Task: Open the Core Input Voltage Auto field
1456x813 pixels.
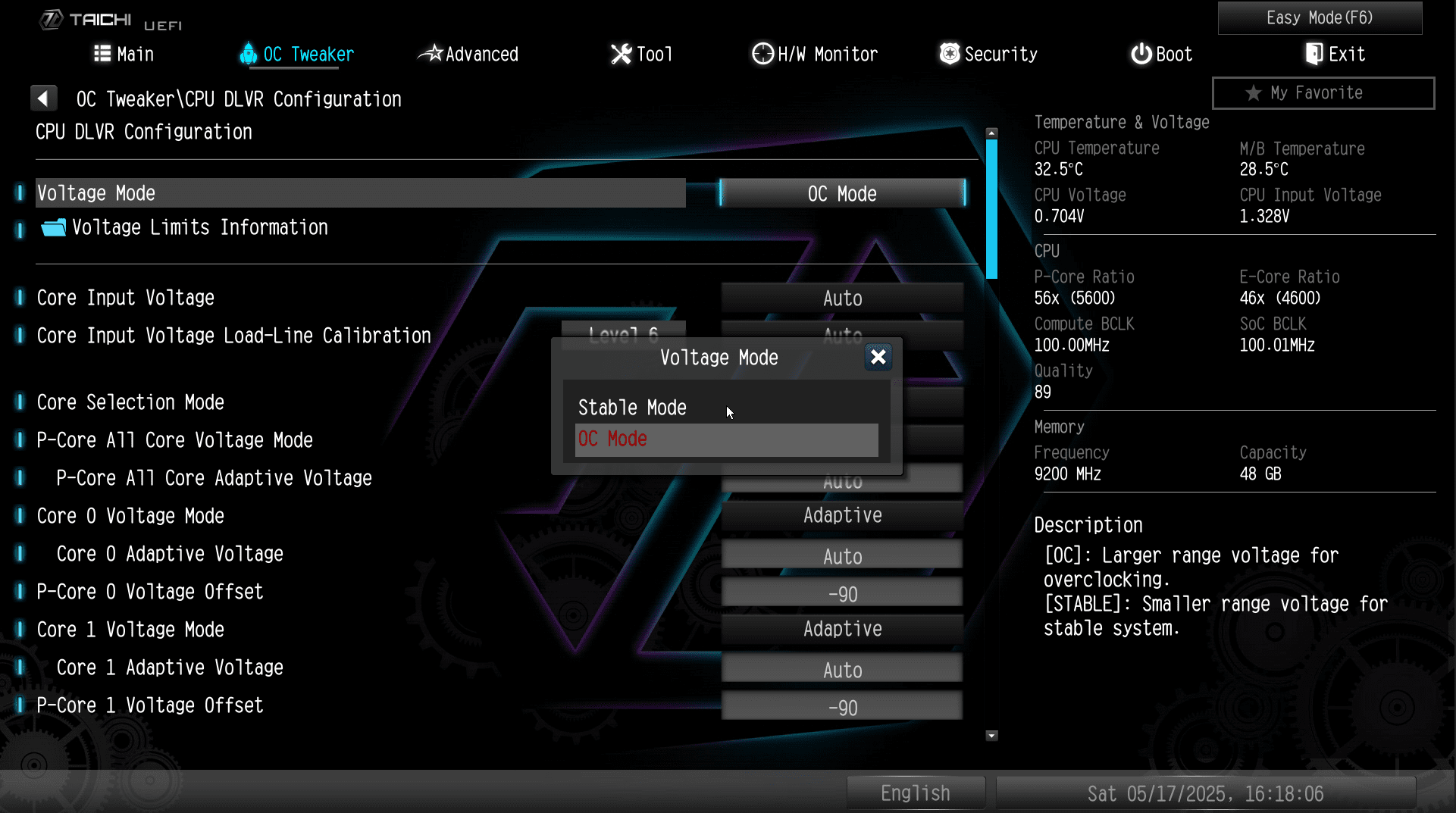Action: [x=842, y=298]
